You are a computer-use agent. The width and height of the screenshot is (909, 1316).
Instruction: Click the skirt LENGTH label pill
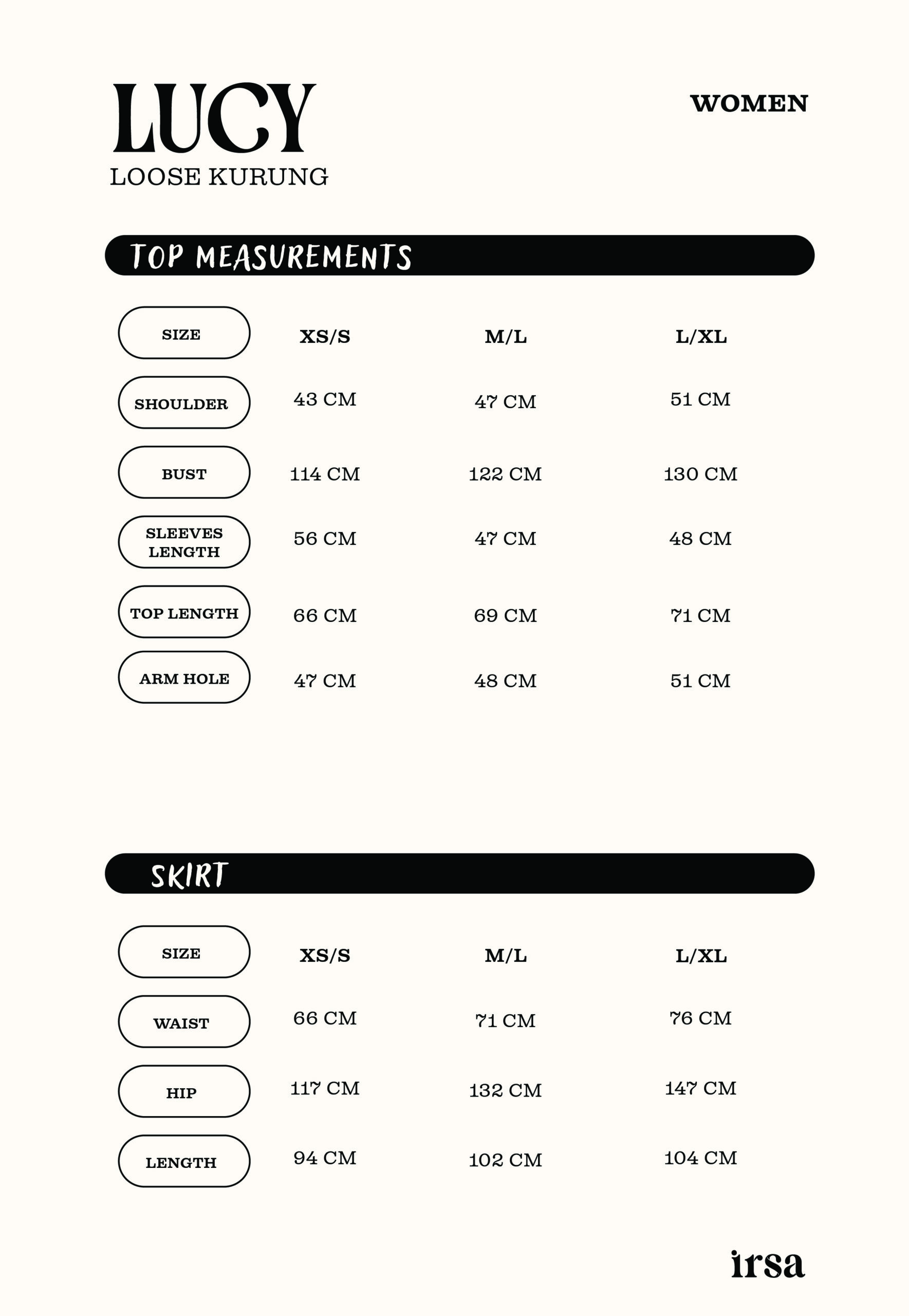(x=184, y=1162)
